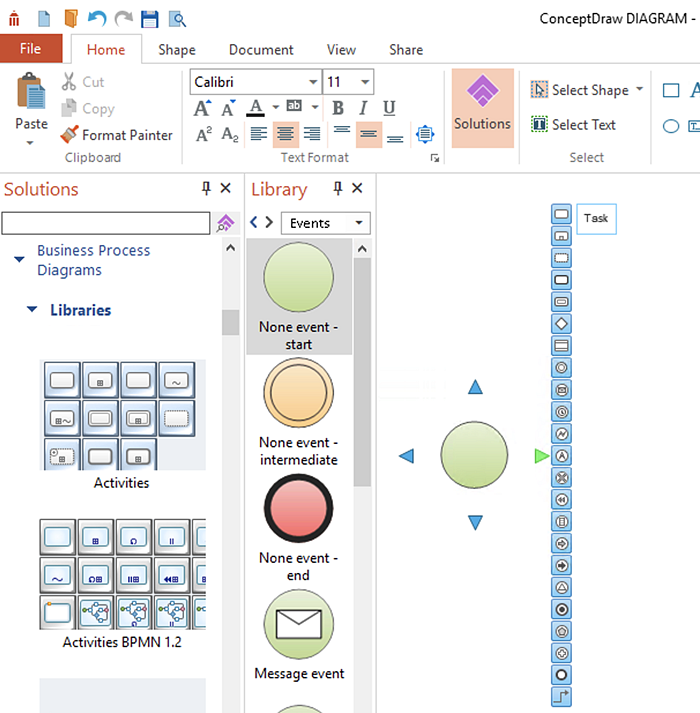Click Select Shape tool
The height and width of the screenshot is (713, 700).
pyautogui.click(x=580, y=90)
